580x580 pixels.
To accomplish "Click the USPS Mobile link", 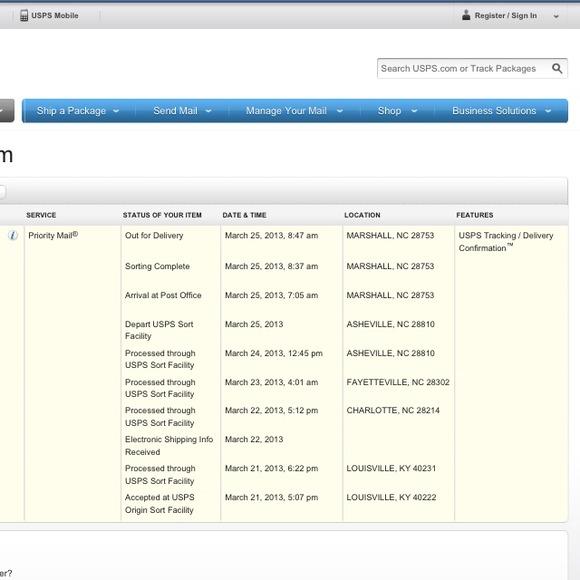I will (55, 16).
